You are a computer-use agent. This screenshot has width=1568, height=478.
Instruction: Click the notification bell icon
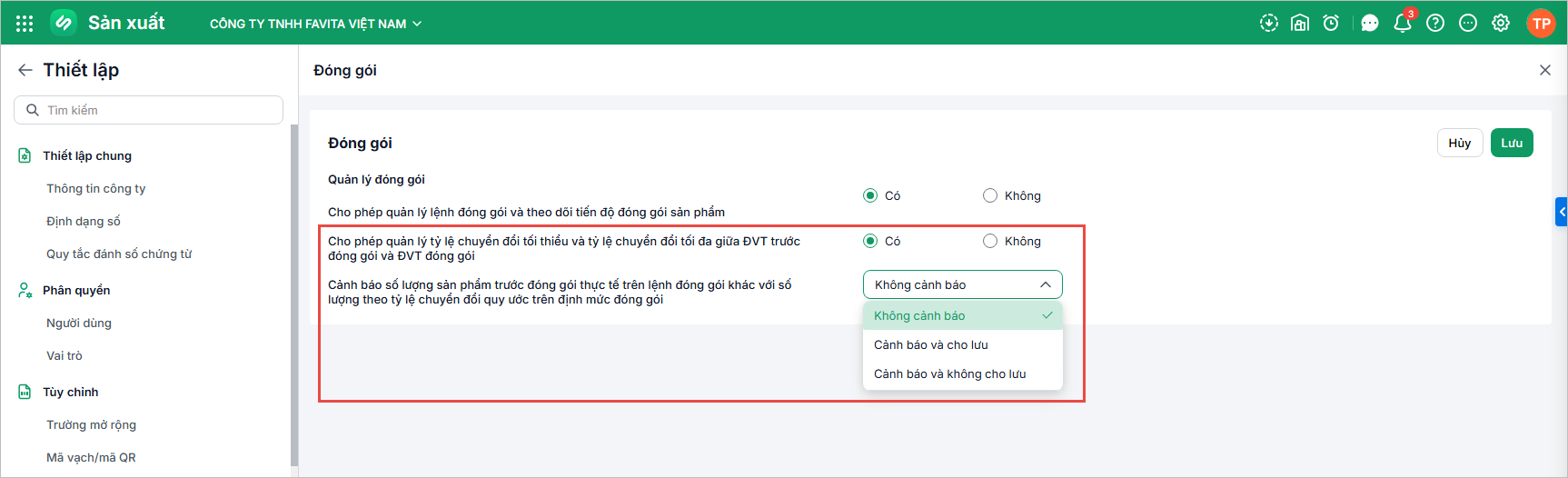(1403, 23)
